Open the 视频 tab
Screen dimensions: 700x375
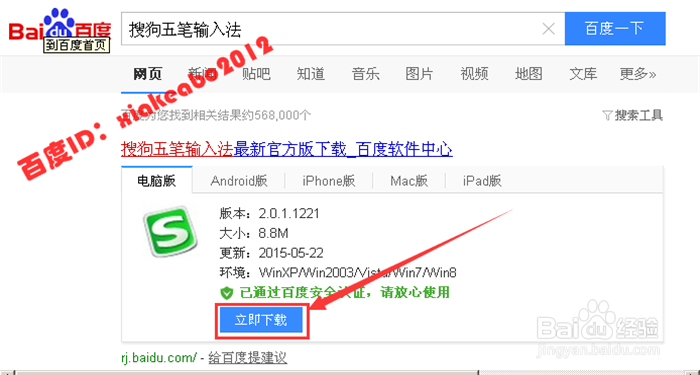coord(474,74)
